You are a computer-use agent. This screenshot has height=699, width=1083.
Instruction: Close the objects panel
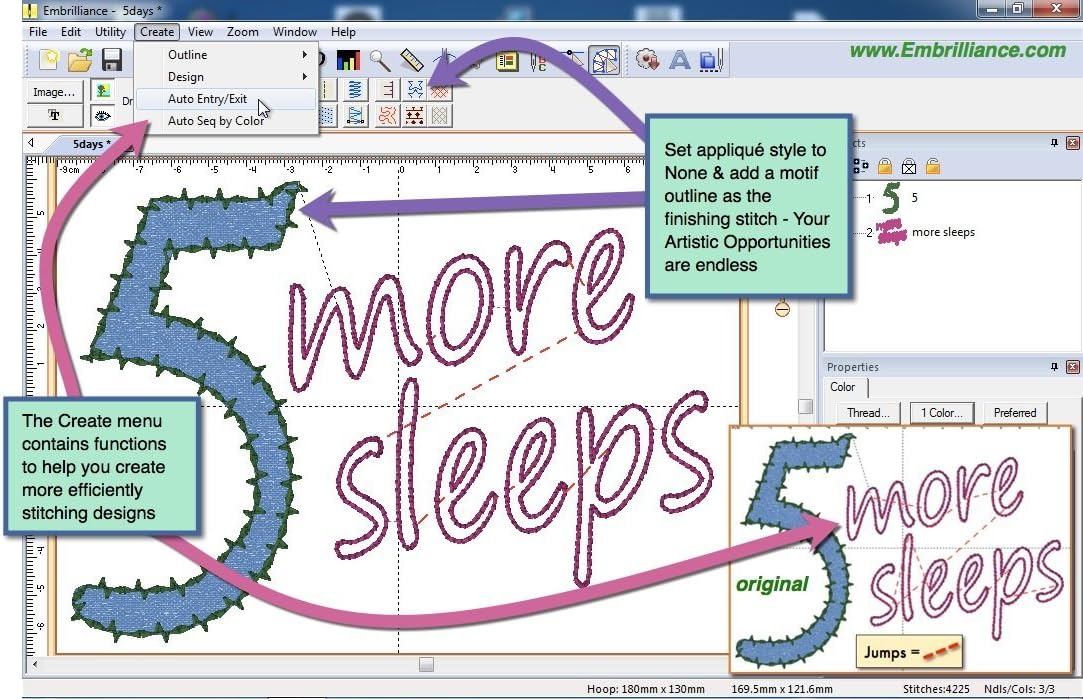click(x=1073, y=143)
